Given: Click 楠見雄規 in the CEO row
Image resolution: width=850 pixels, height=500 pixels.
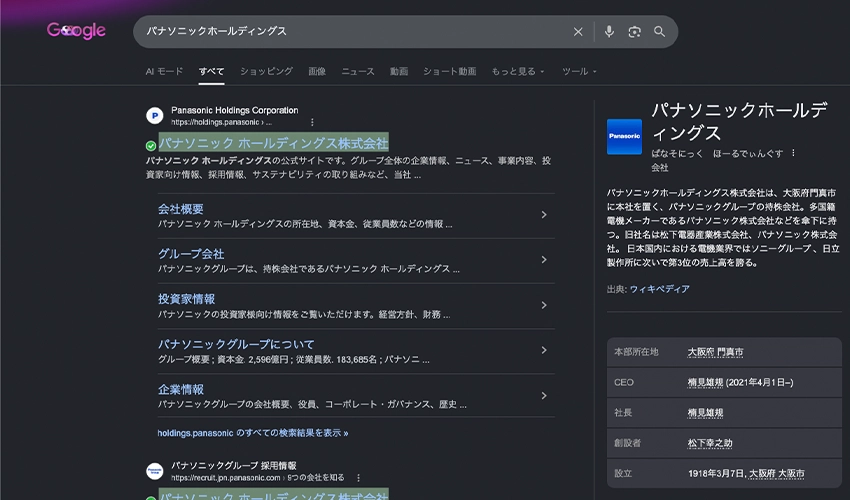Looking at the screenshot, I should click(705, 382).
